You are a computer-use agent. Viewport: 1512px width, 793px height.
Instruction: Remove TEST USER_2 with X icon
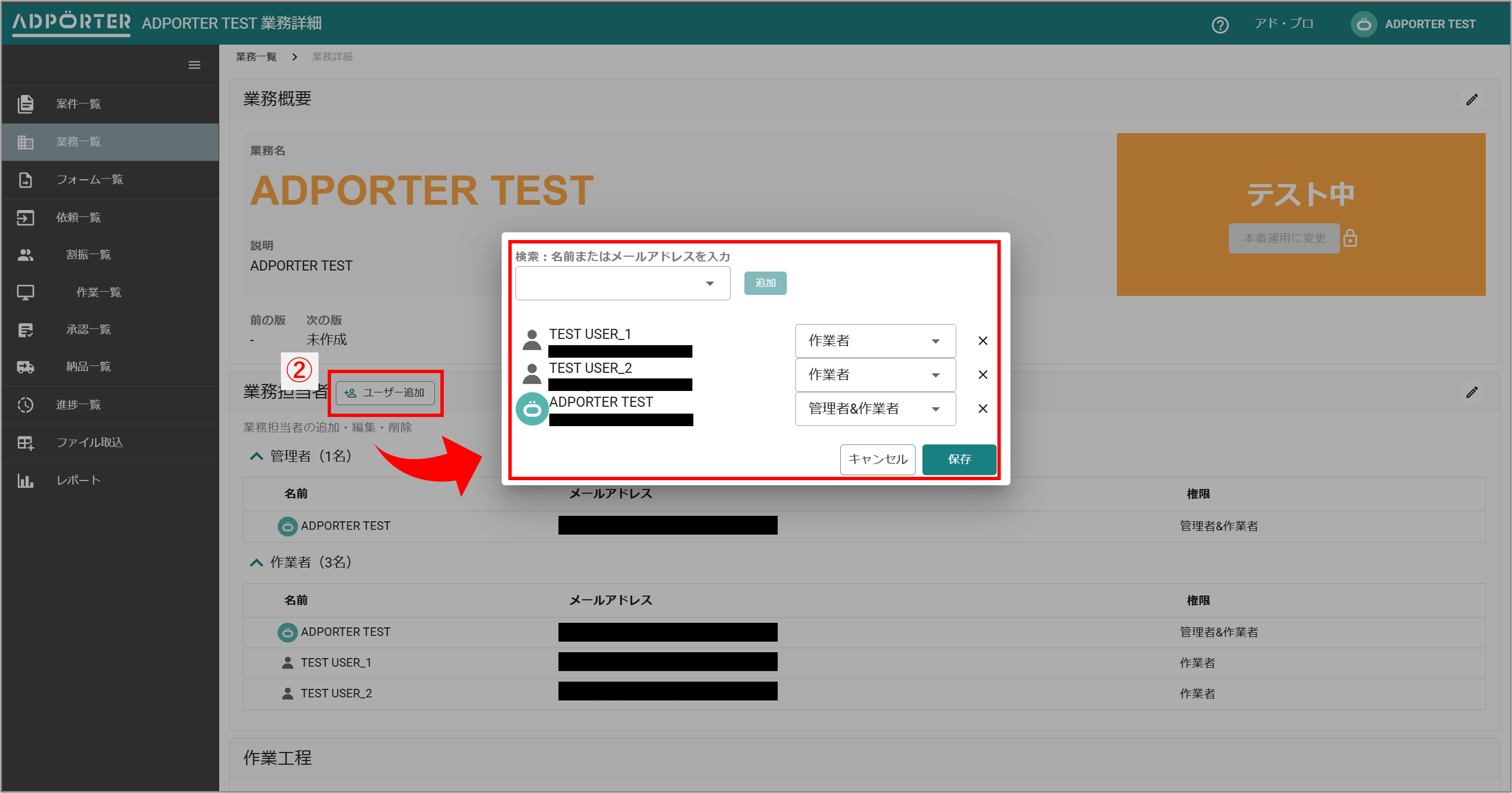(x=982, y=375)
